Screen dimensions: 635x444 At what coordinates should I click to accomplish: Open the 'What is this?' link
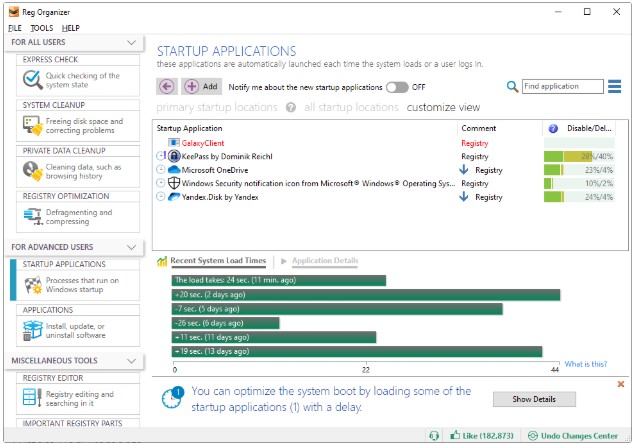[585, 364]
